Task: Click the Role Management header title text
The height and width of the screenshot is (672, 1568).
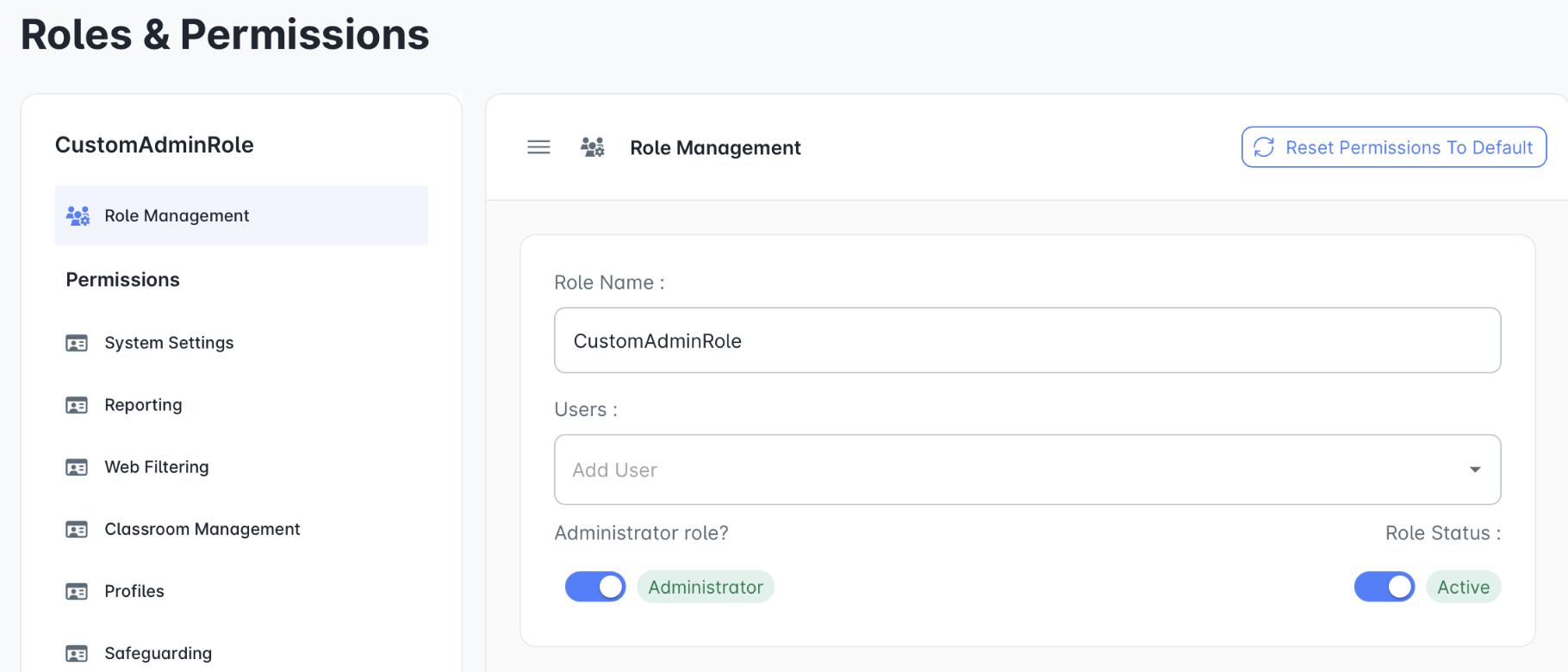Action: (x=715, y=148)
